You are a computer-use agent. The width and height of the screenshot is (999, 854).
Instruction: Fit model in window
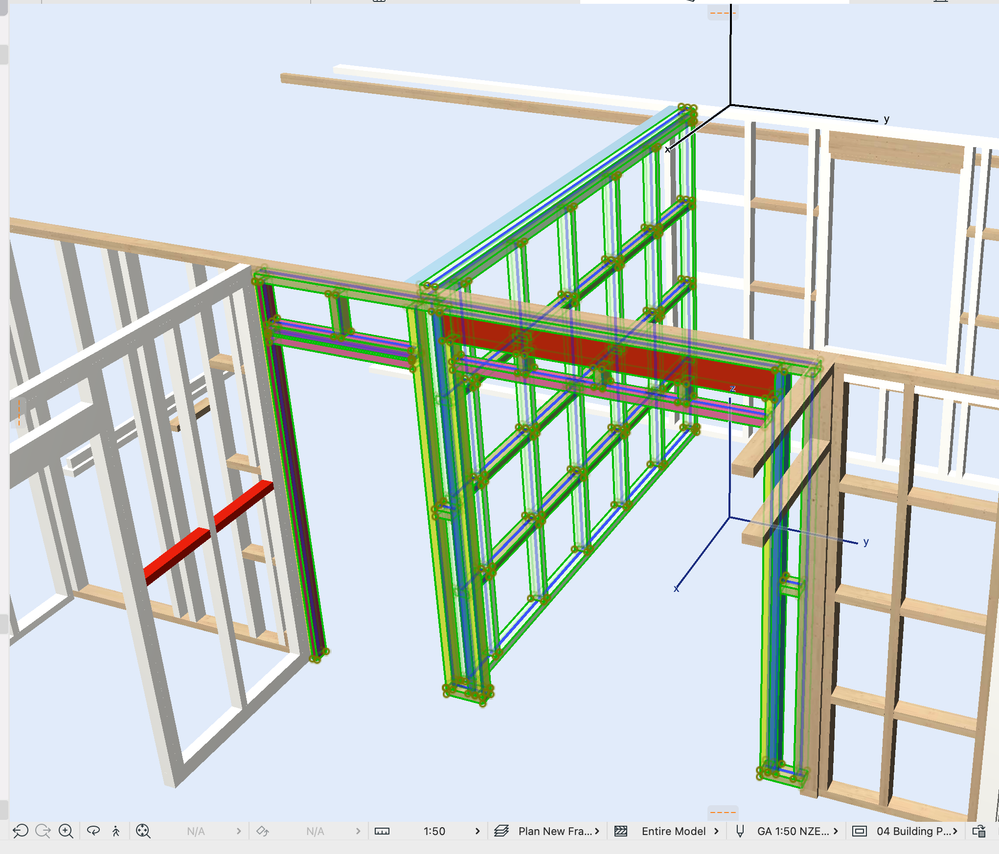click(x=143, y=830)
